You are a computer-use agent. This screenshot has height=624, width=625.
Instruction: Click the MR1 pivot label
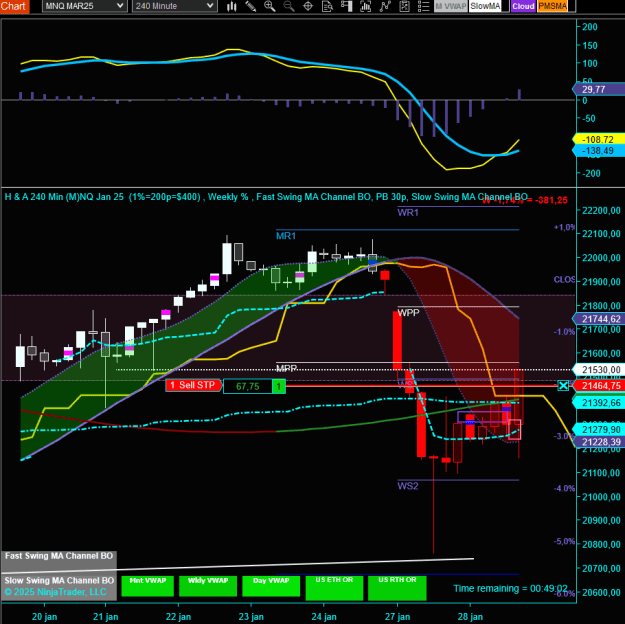(x=286, y=236)
